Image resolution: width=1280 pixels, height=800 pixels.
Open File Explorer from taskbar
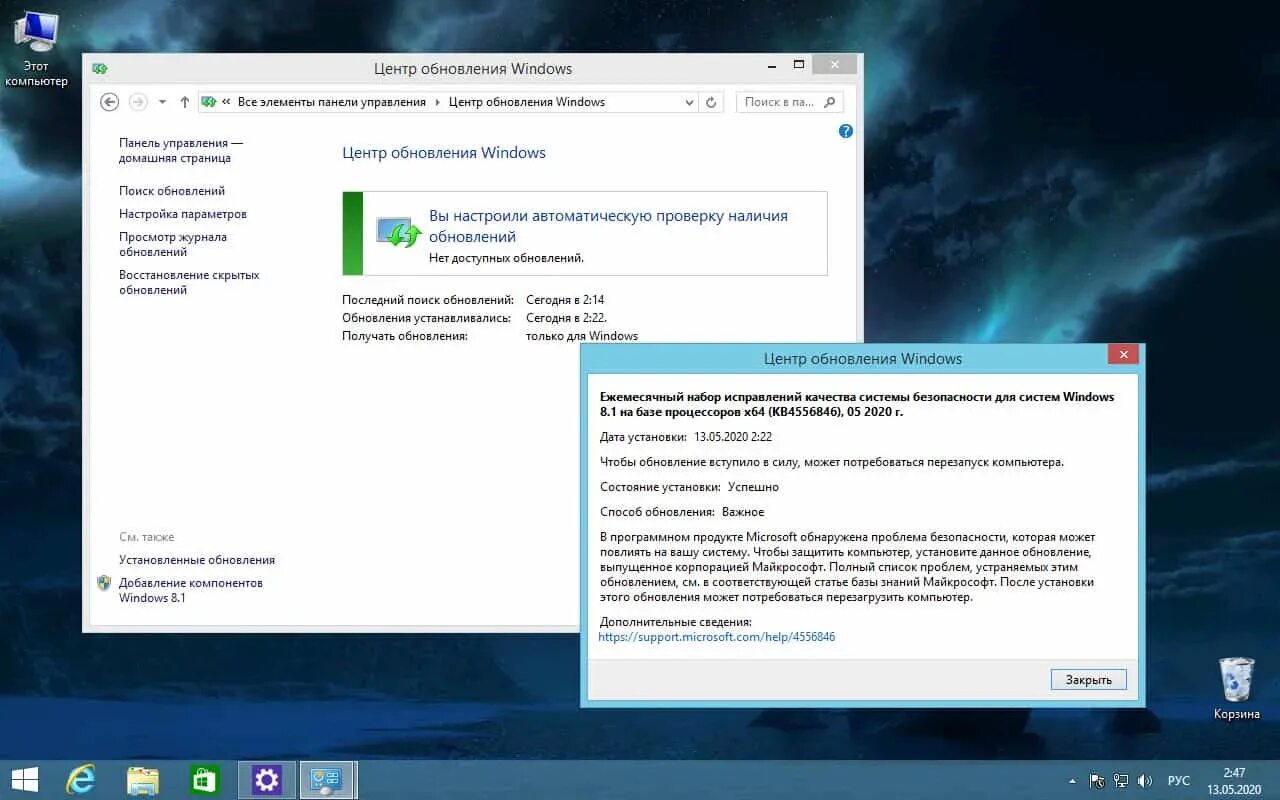[x=143, y=780]
